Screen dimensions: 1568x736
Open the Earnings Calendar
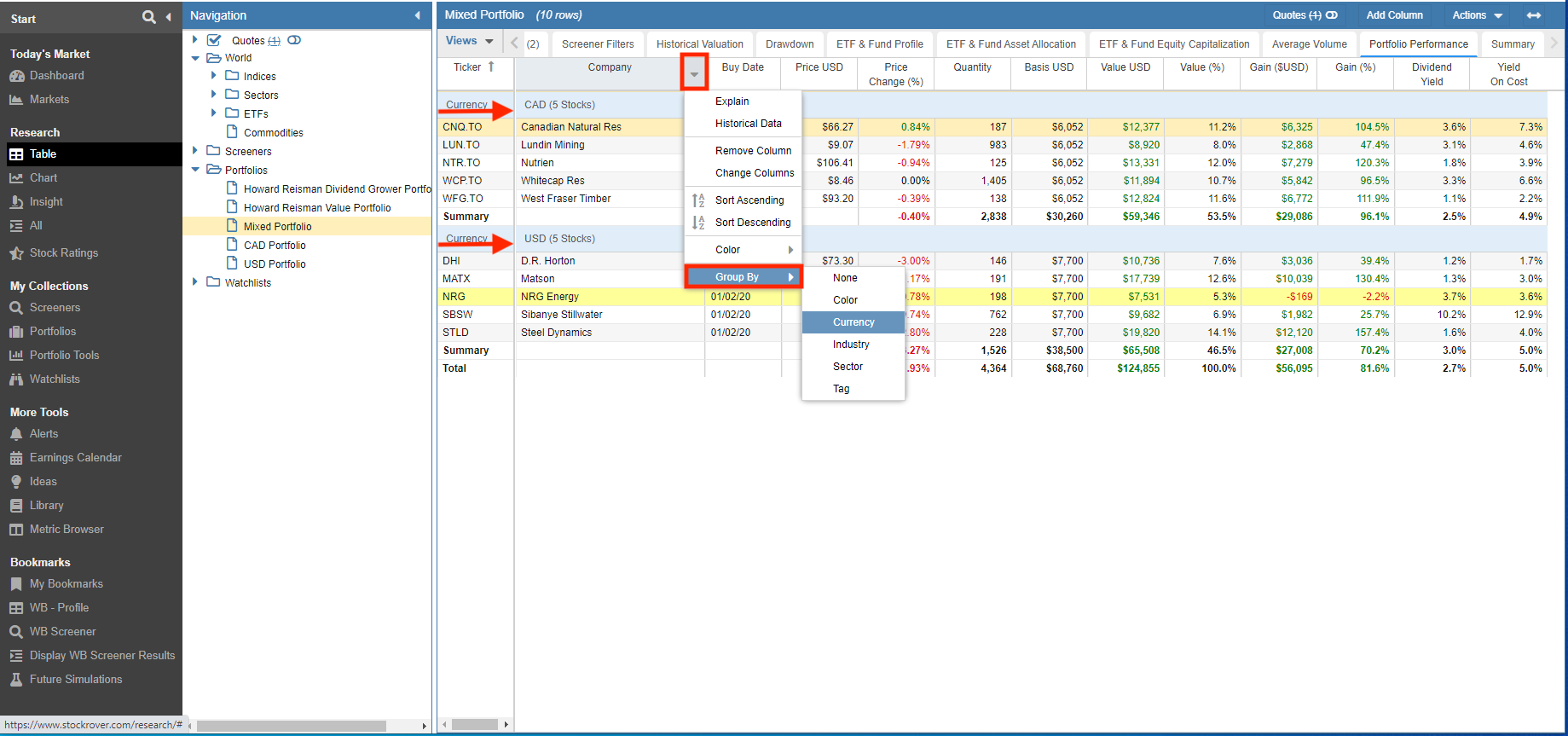click(x=75, y=458)
